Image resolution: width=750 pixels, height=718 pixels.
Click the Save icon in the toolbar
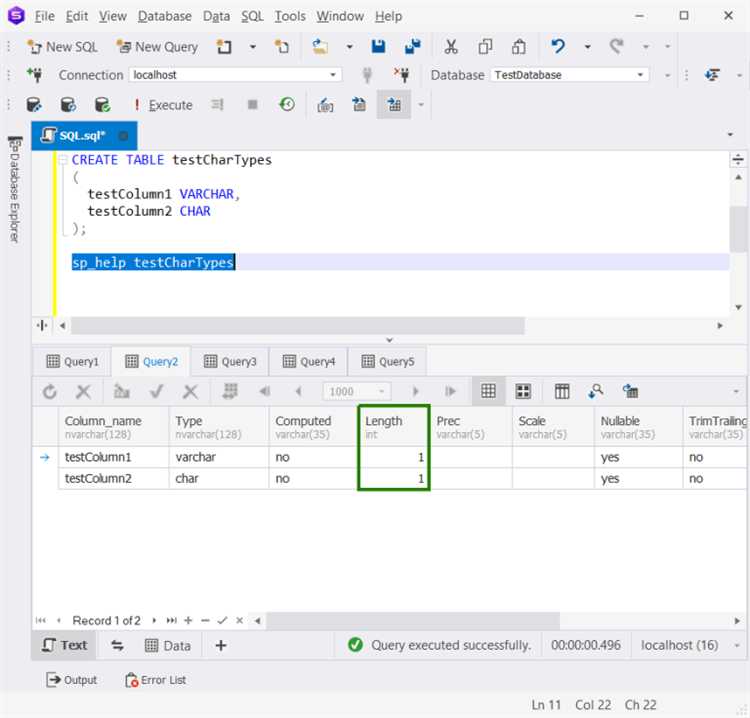pos(379,47)
